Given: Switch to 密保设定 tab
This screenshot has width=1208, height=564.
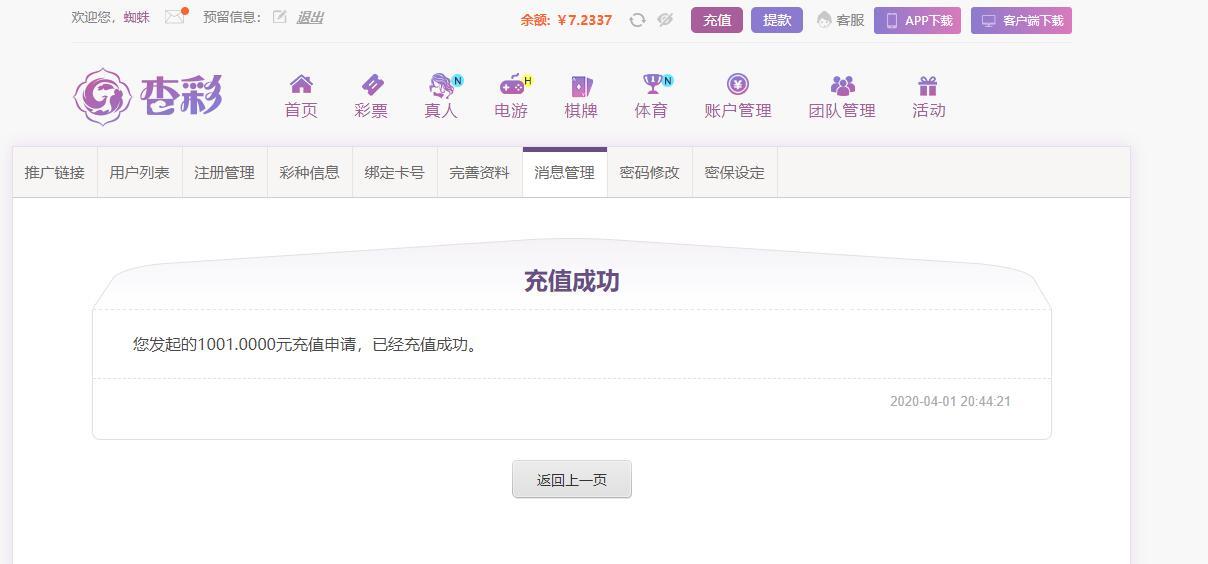Looking at the screenshot, I should pyautogui.click(x=735, y=173).
